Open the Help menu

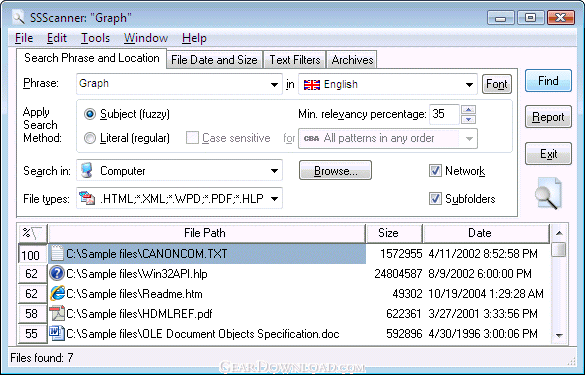pyautogui.click(x=194, y=38)
